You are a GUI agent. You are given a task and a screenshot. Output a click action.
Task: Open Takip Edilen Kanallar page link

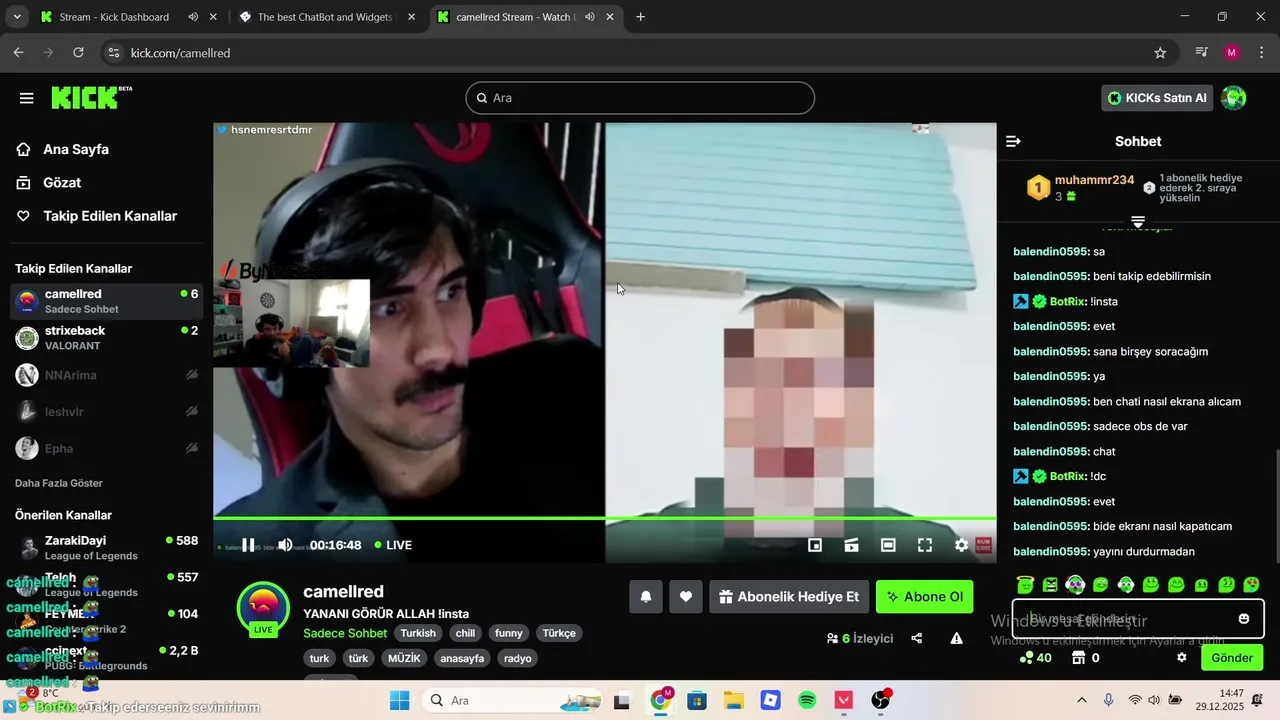(x=97, y=216)
